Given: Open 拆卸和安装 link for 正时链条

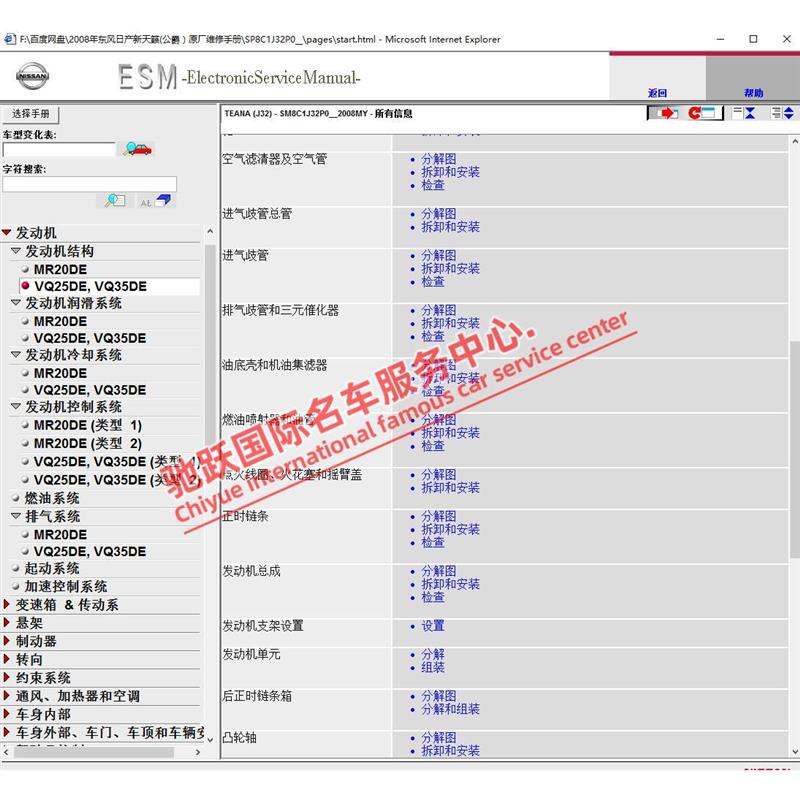Looking at the screenshot, I should click(451, 530).
